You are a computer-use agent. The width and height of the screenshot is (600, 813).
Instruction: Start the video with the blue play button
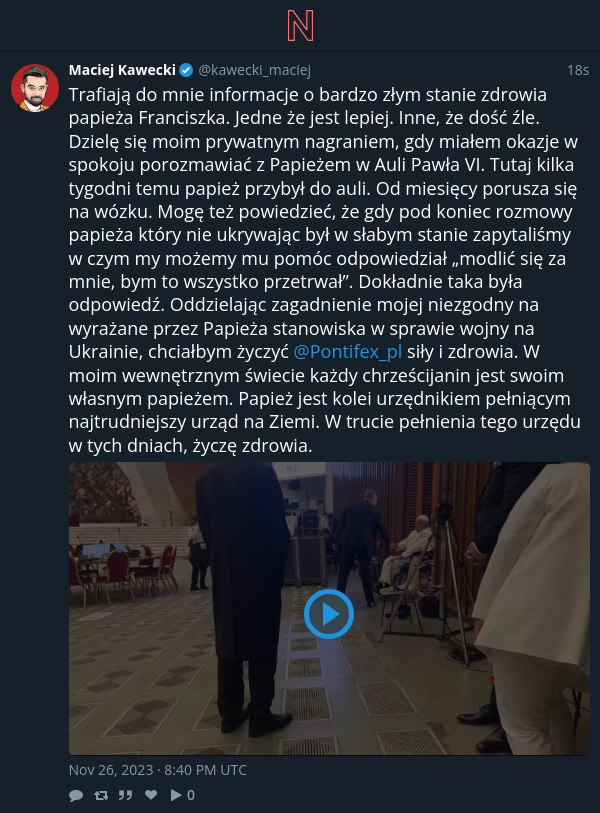329,614
